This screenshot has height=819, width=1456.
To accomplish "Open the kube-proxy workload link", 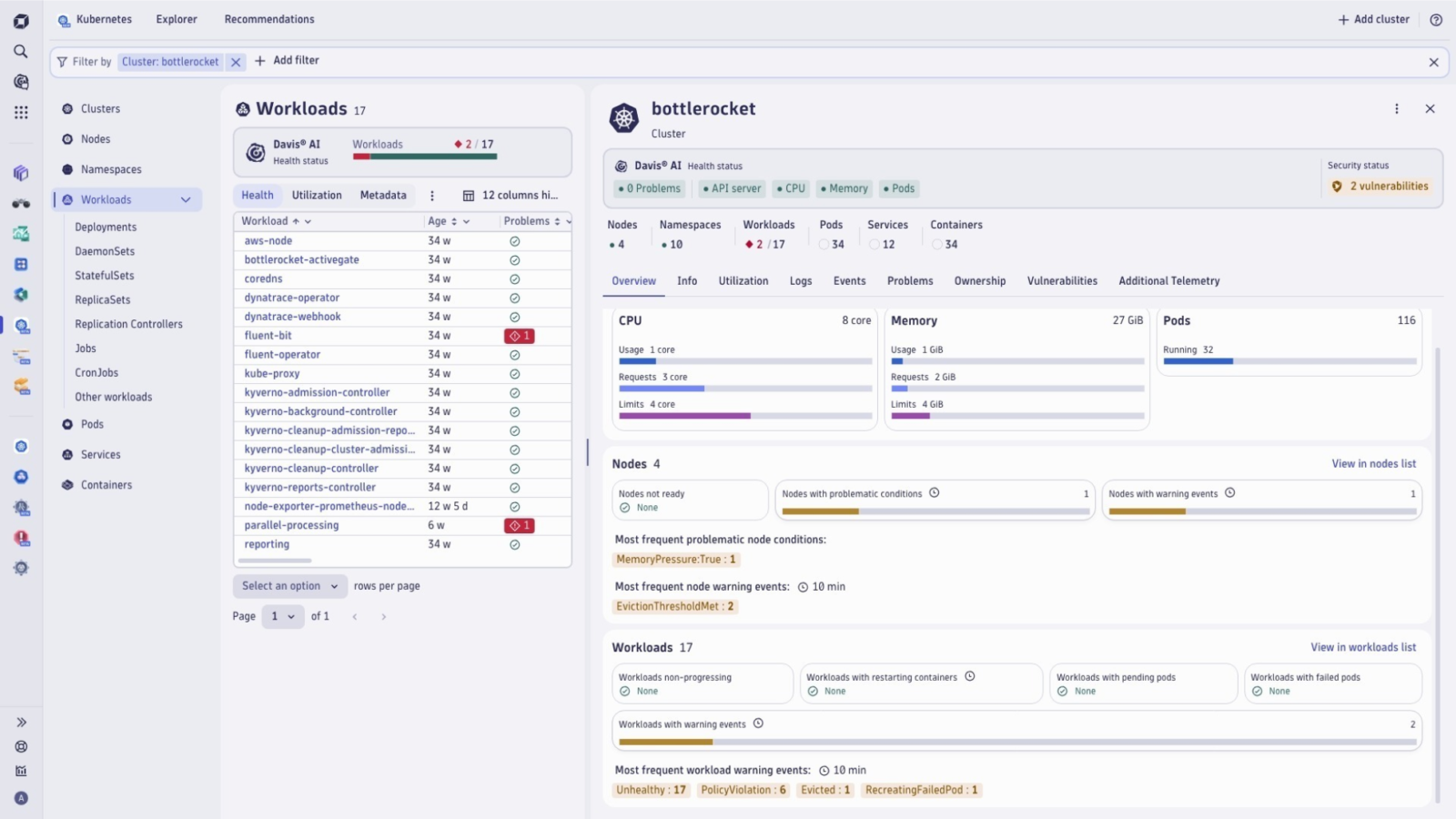I will point(272,374).
